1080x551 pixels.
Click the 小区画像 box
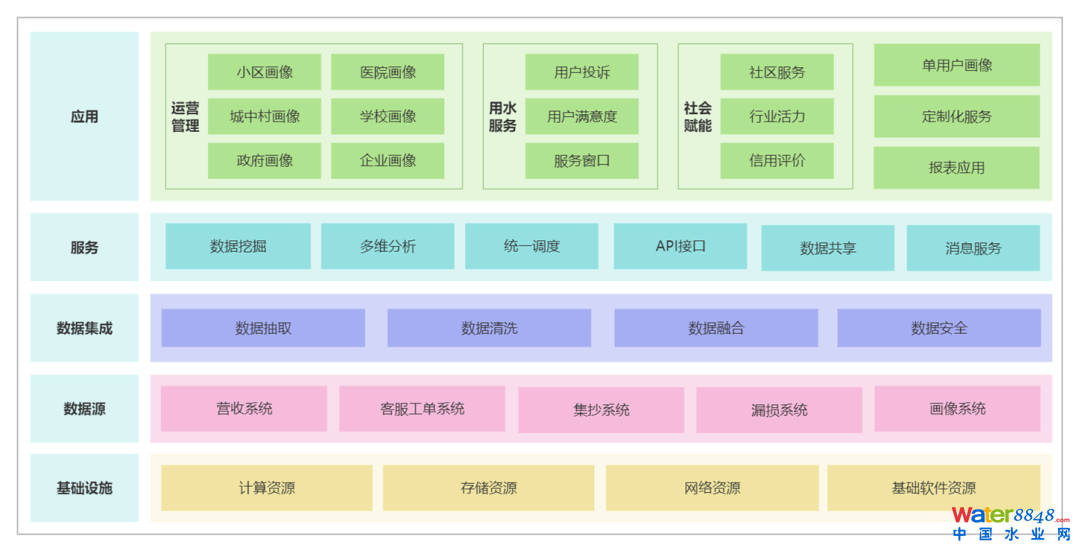264,72
